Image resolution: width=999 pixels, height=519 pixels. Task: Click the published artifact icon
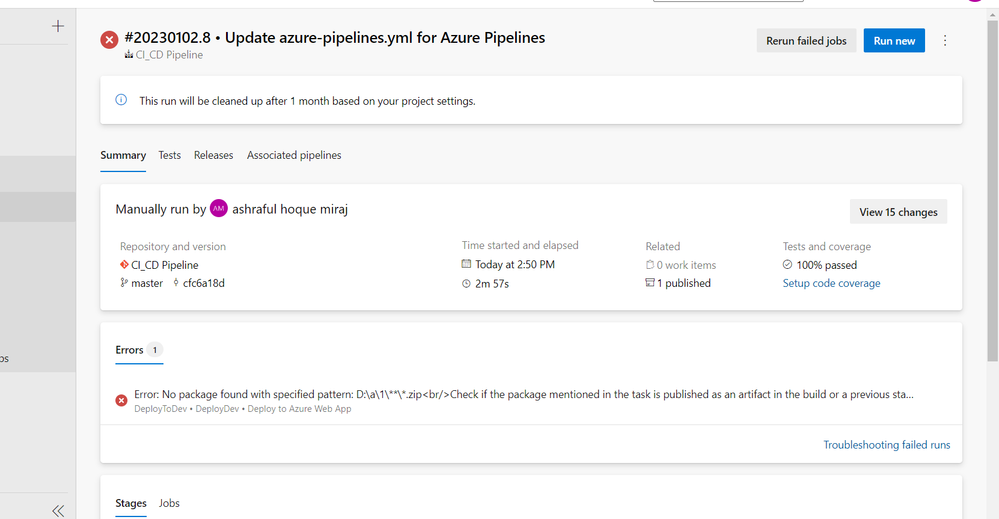click(650, 283)
